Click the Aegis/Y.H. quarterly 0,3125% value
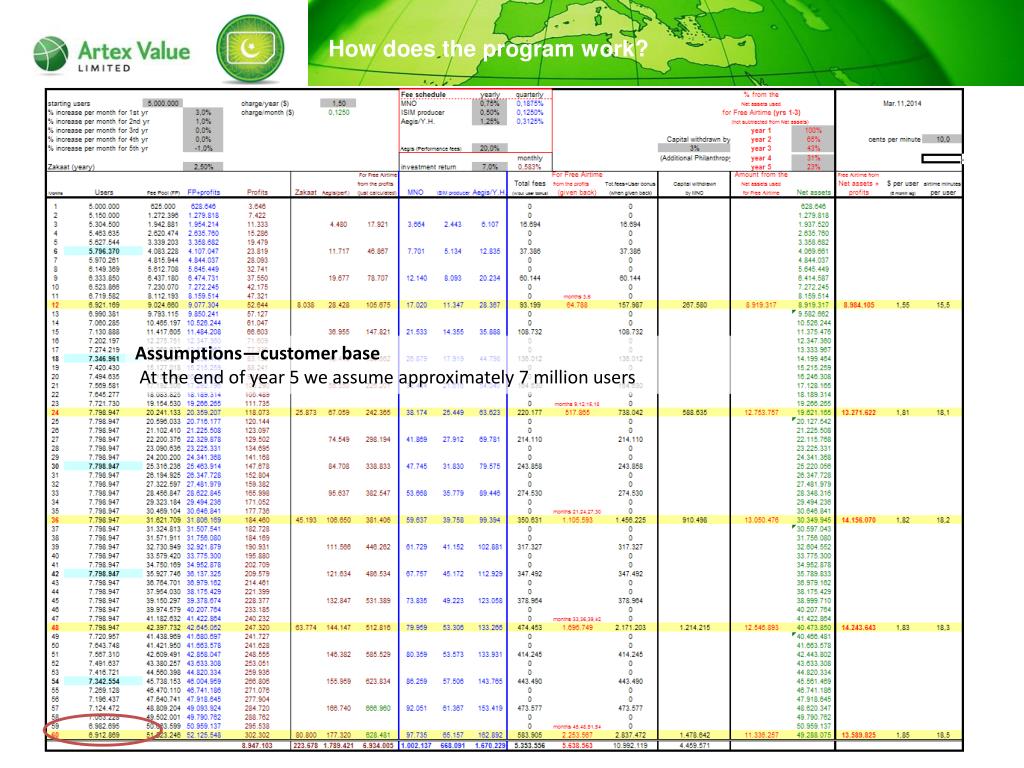 [530, 121]
